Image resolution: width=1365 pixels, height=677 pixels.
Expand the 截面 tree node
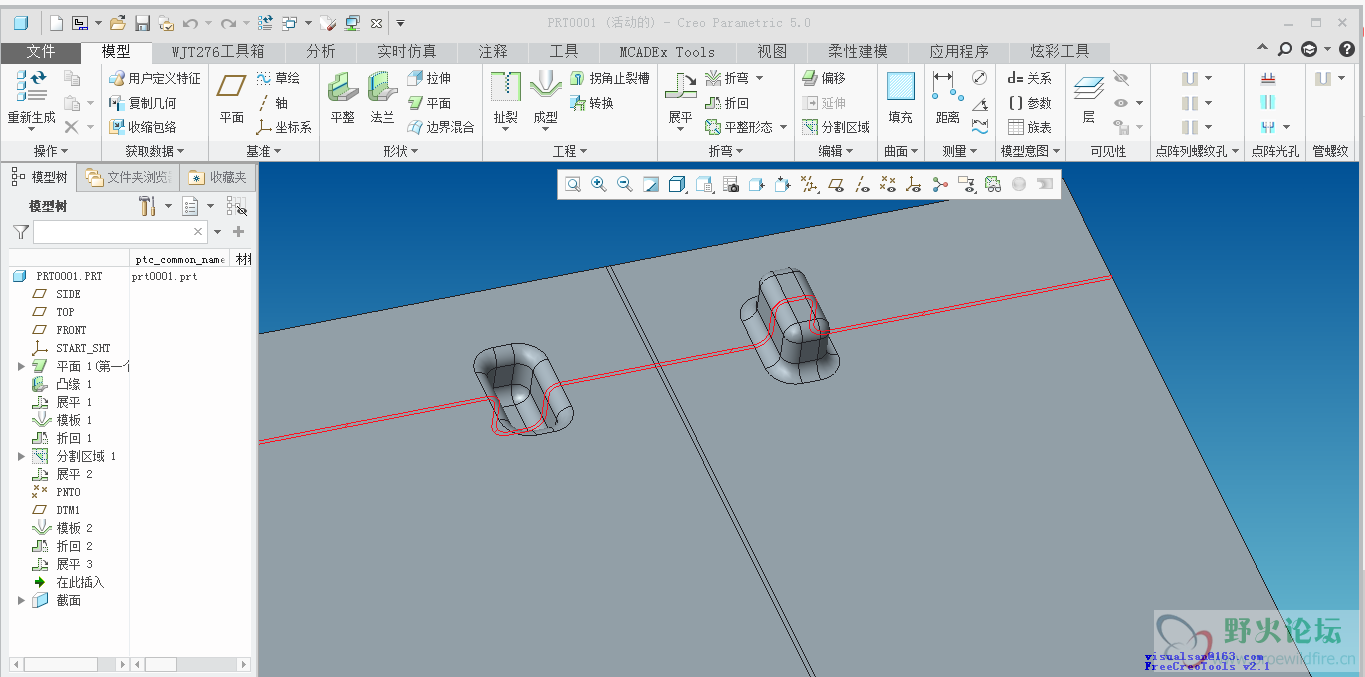coord(21,600)
